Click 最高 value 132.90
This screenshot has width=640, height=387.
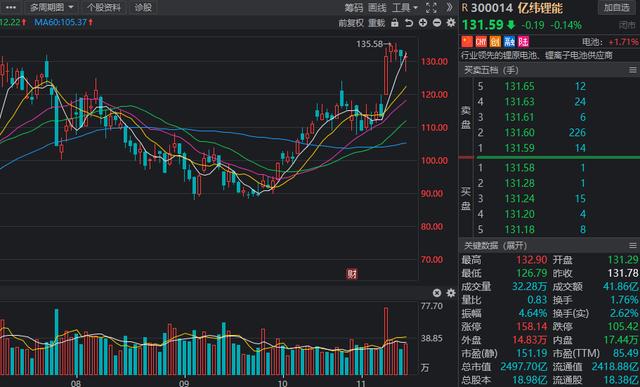click(x=531, y=260)
